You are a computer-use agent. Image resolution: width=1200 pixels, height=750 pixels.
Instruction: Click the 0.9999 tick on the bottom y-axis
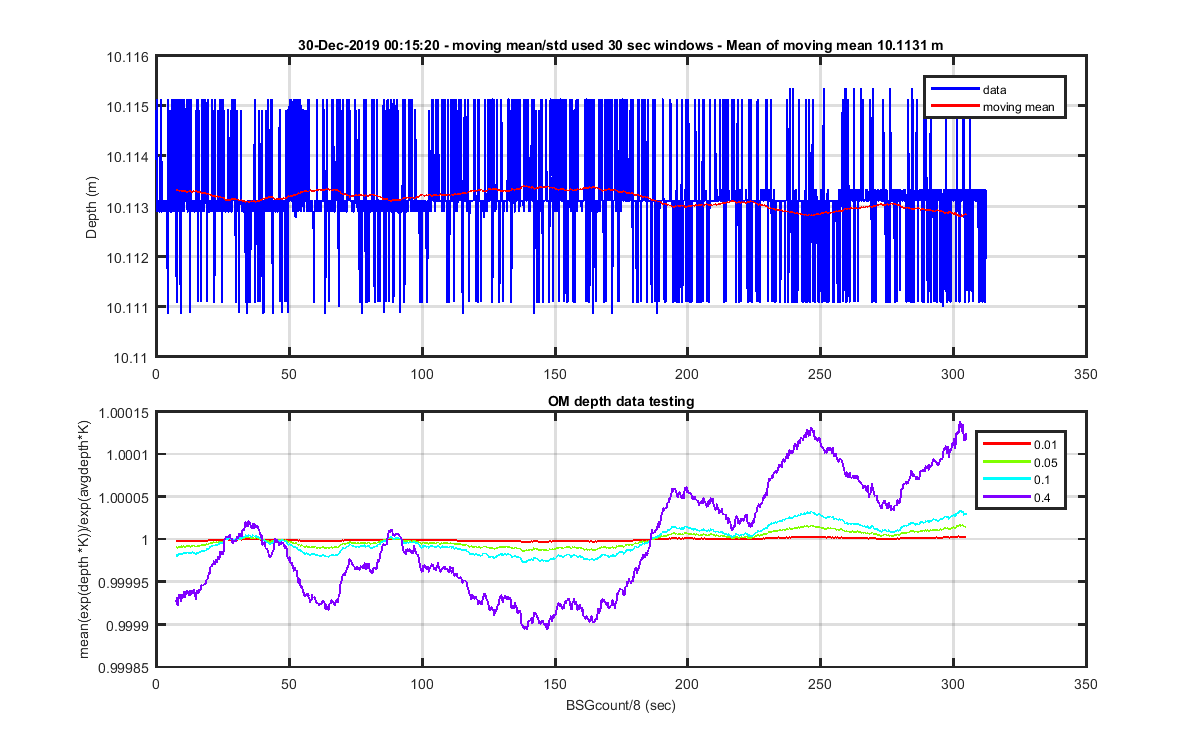click(129, 624)
